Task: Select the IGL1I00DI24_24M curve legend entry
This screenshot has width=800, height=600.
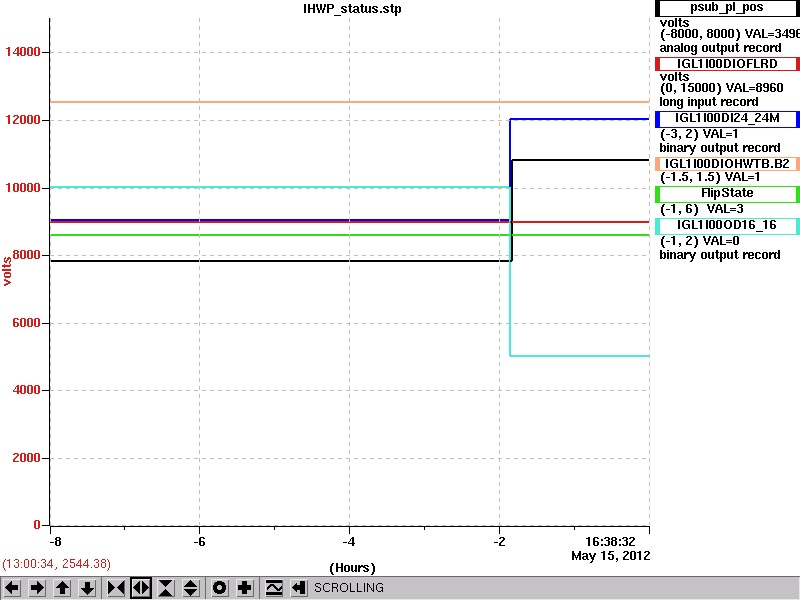Action: (727, 118)
